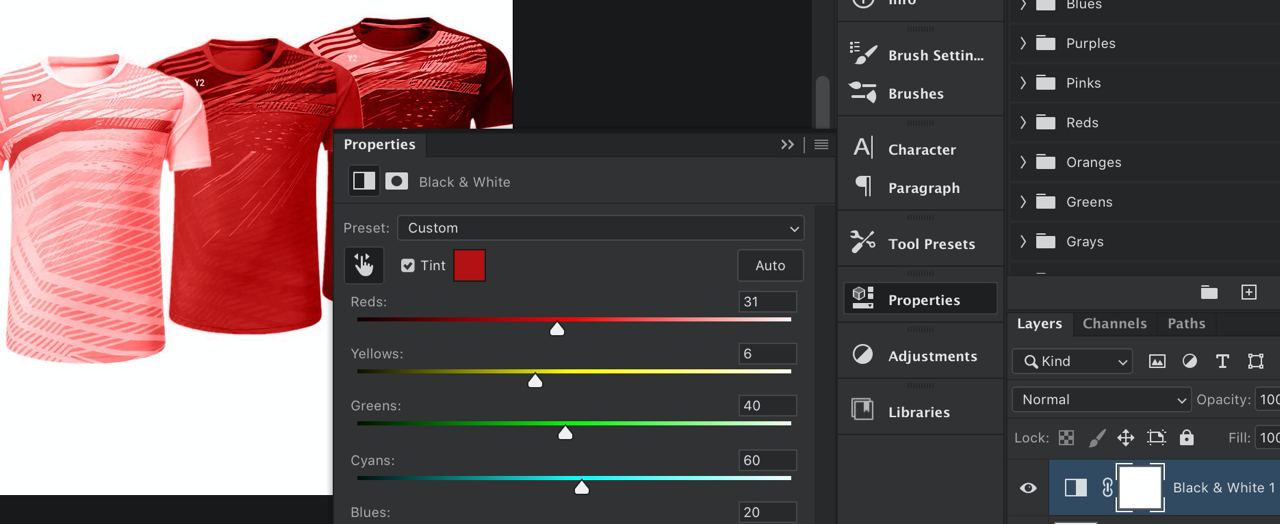
Task: Open the red Tint color swatch
Action: 469,266
